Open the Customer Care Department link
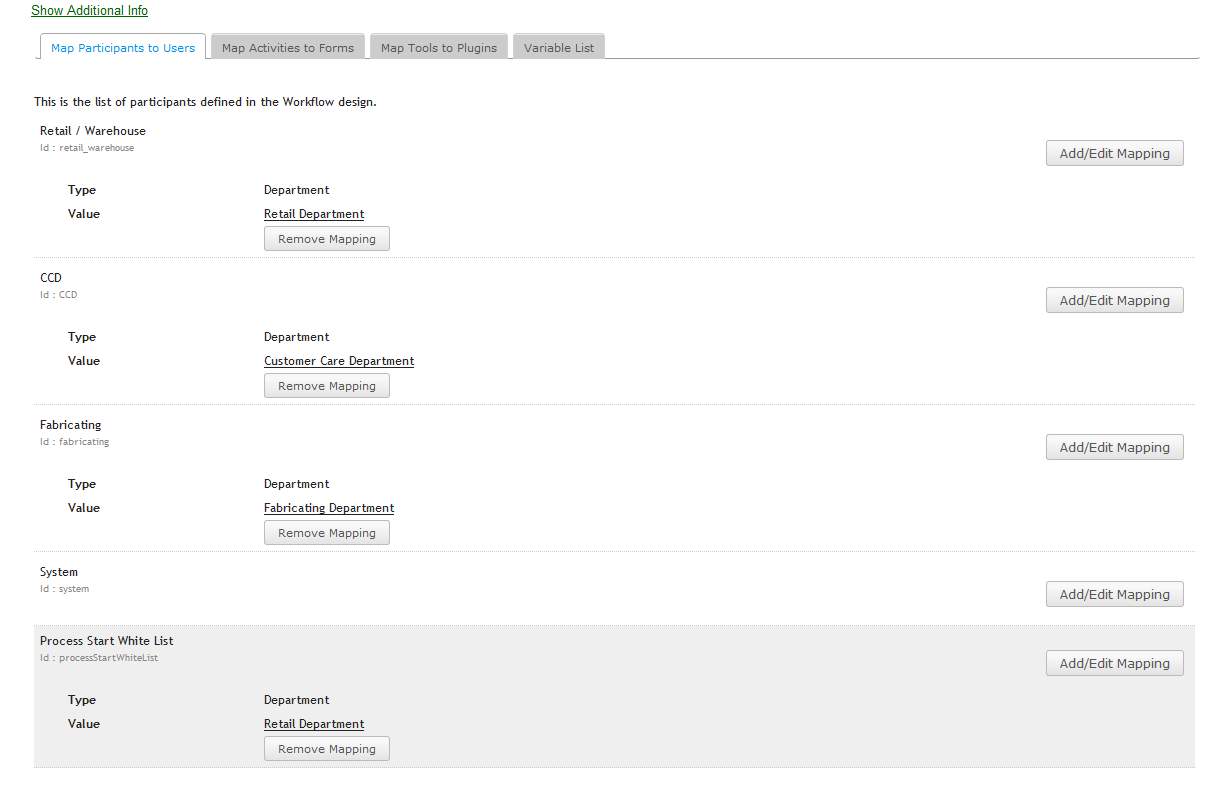Viewport: 1226px width, 797px height. 339,361
